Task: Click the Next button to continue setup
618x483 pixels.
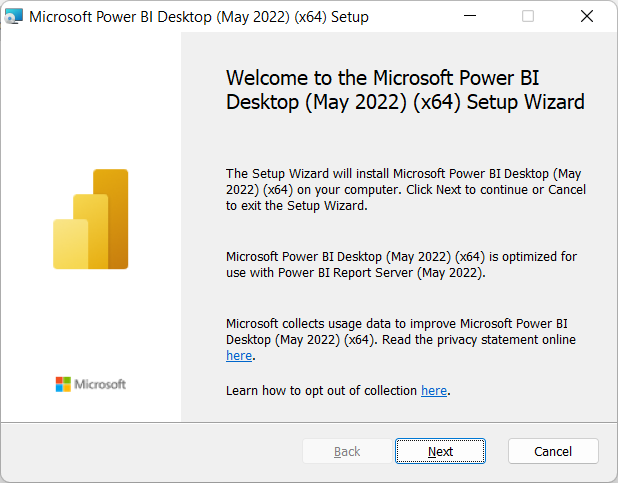Action: [440, 451]
